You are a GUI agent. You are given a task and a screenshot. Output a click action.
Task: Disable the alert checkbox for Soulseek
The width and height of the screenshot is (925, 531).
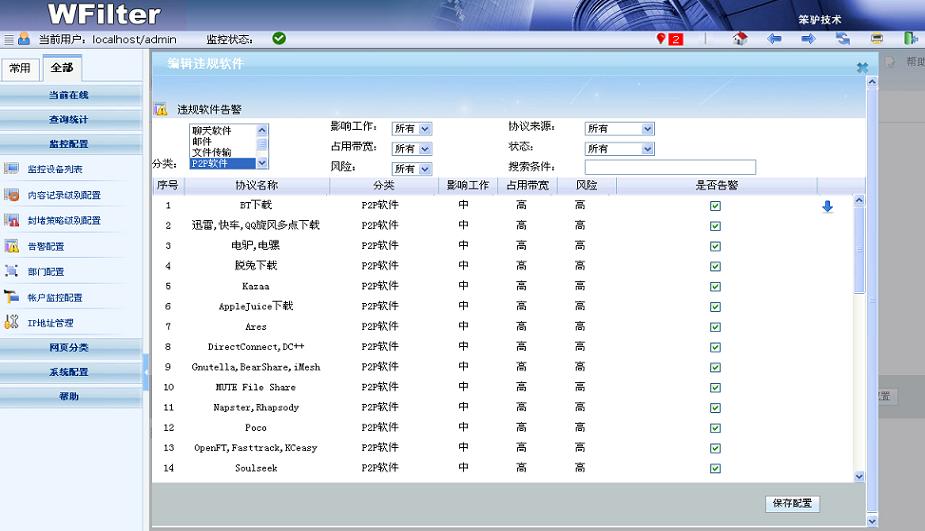pos(715,468)
